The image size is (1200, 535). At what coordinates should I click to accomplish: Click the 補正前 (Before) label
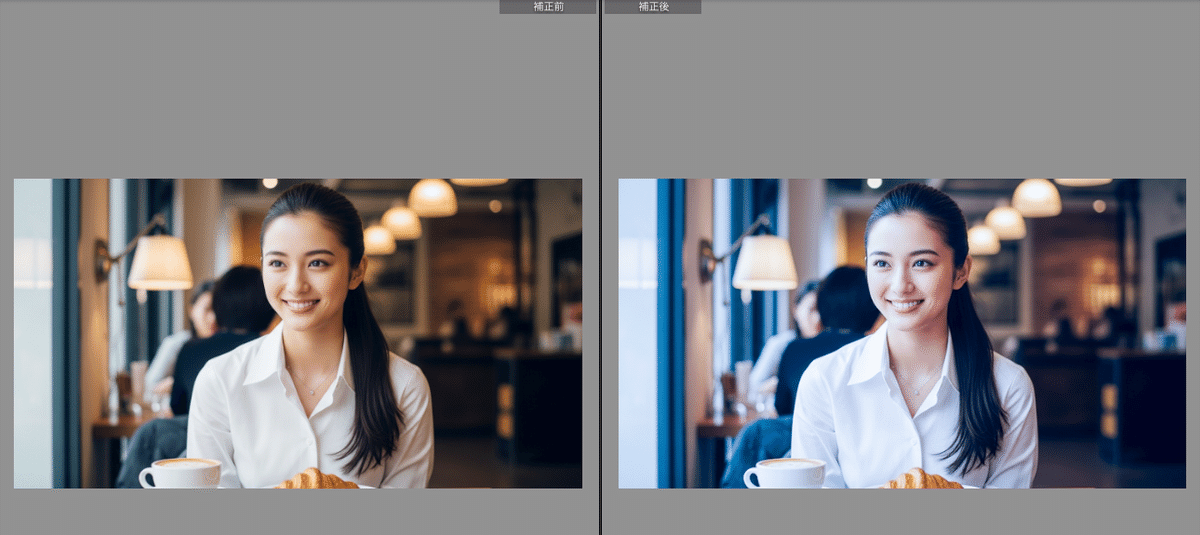click(x=547, y=7)
